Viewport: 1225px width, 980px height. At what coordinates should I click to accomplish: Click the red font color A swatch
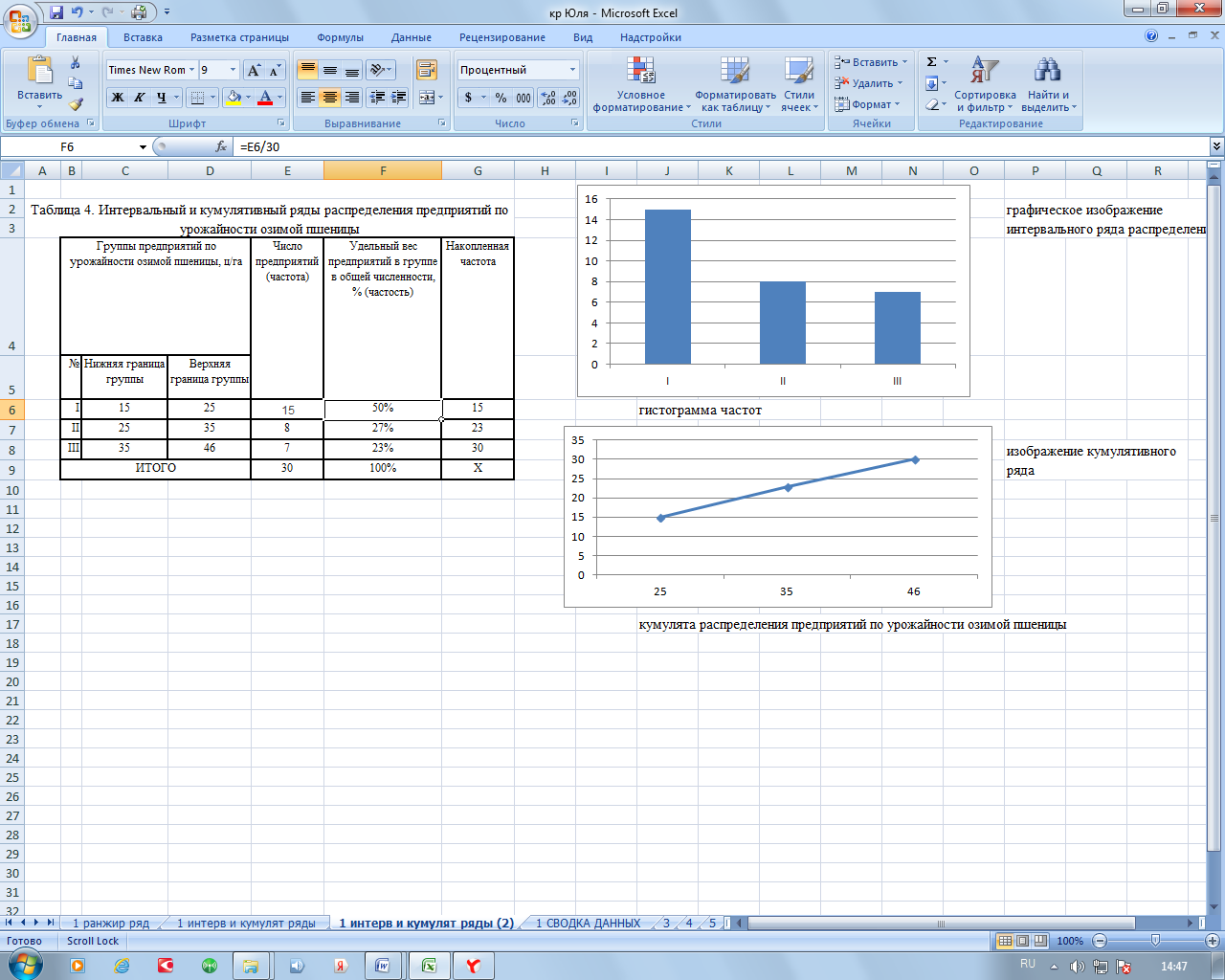click(x=265, y=98)
